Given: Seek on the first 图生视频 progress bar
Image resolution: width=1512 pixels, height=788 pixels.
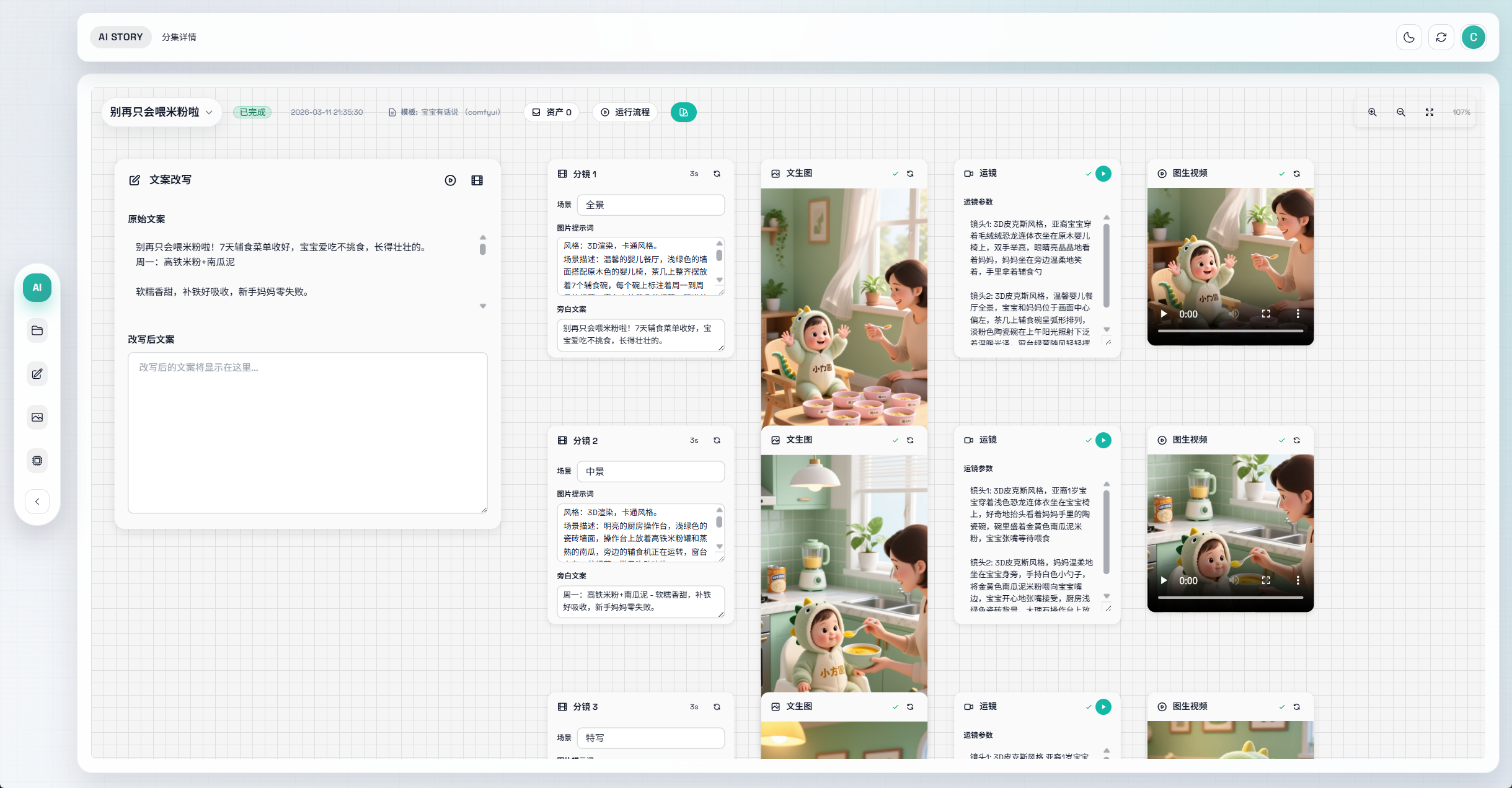Looking at the screenshot, I should [x=1231, y=331].
